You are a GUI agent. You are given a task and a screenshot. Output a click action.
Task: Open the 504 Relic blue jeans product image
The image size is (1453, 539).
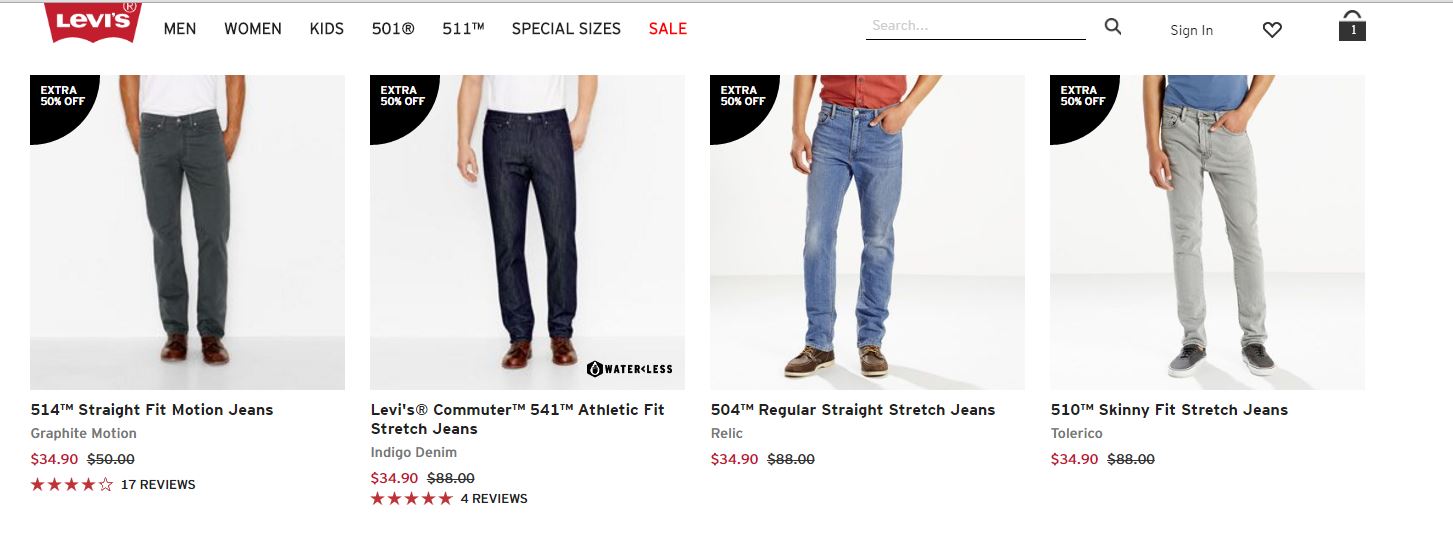tap(867, 232)
